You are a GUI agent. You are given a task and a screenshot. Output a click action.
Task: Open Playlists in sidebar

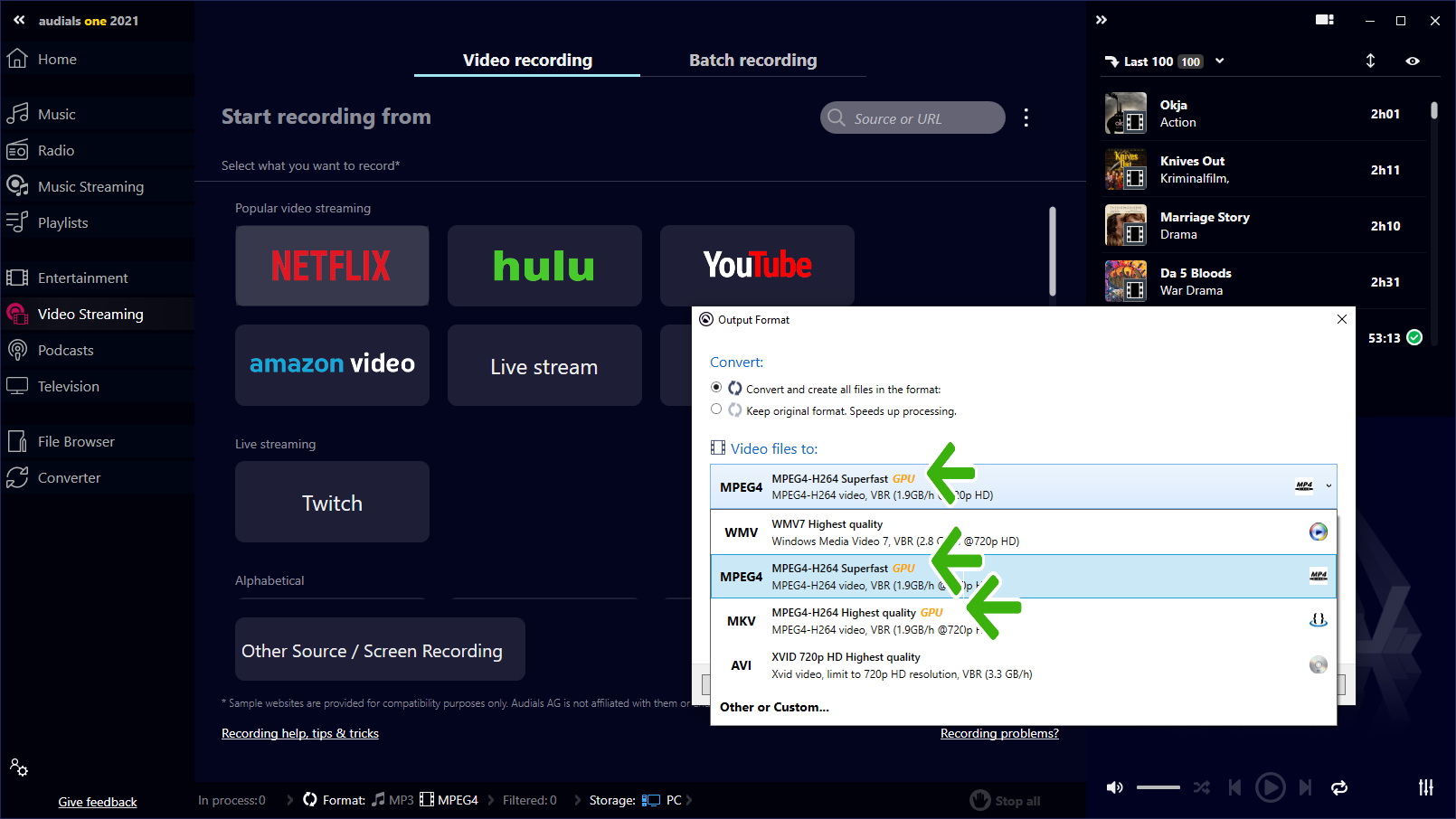62,222
